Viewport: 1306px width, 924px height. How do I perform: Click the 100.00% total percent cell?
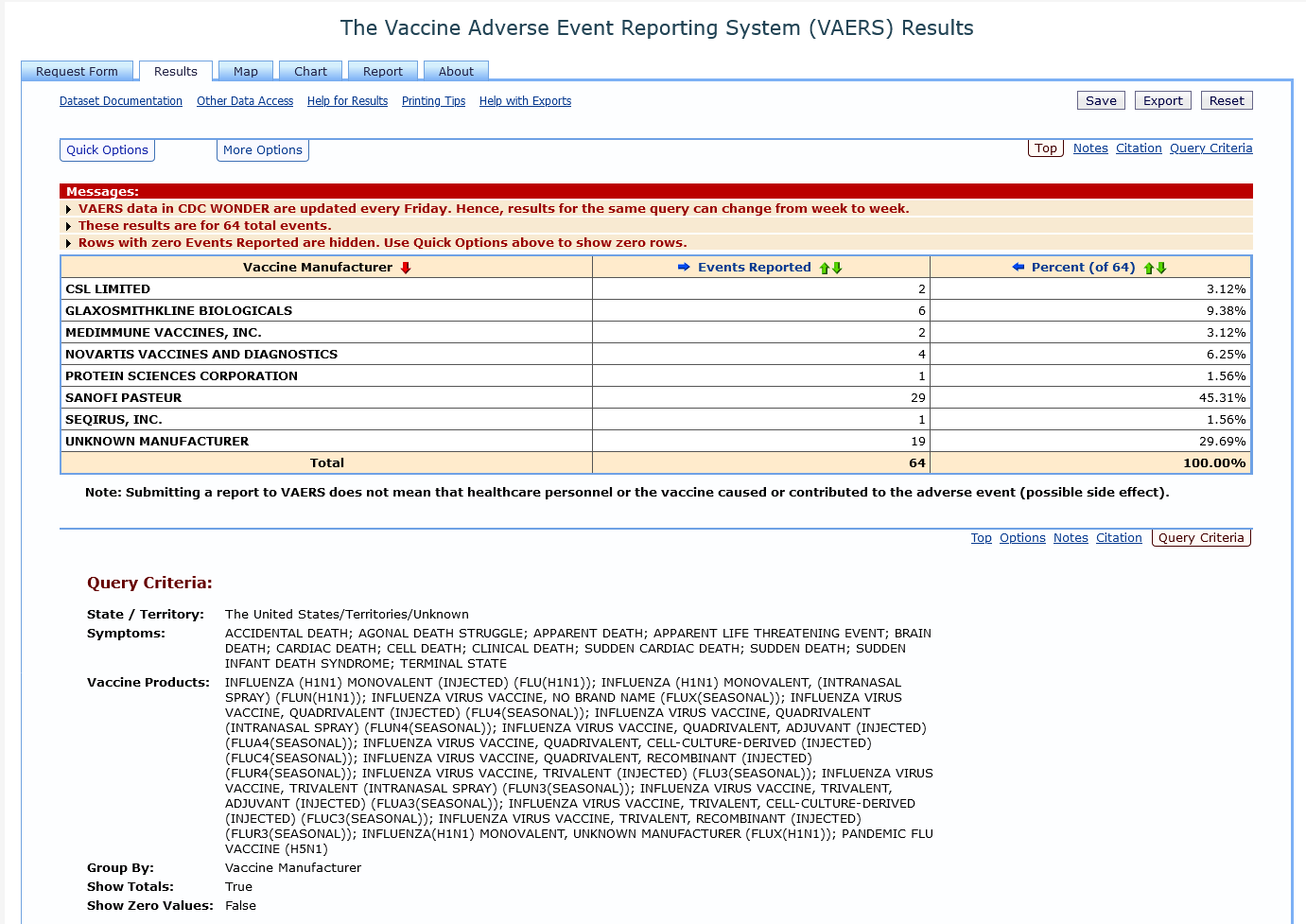(1214, 463)
